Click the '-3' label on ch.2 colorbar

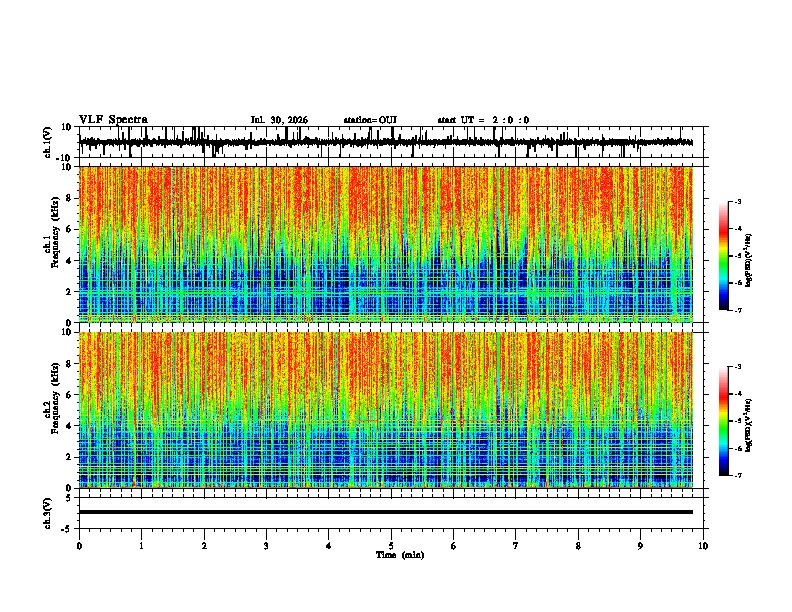point(738,367)
